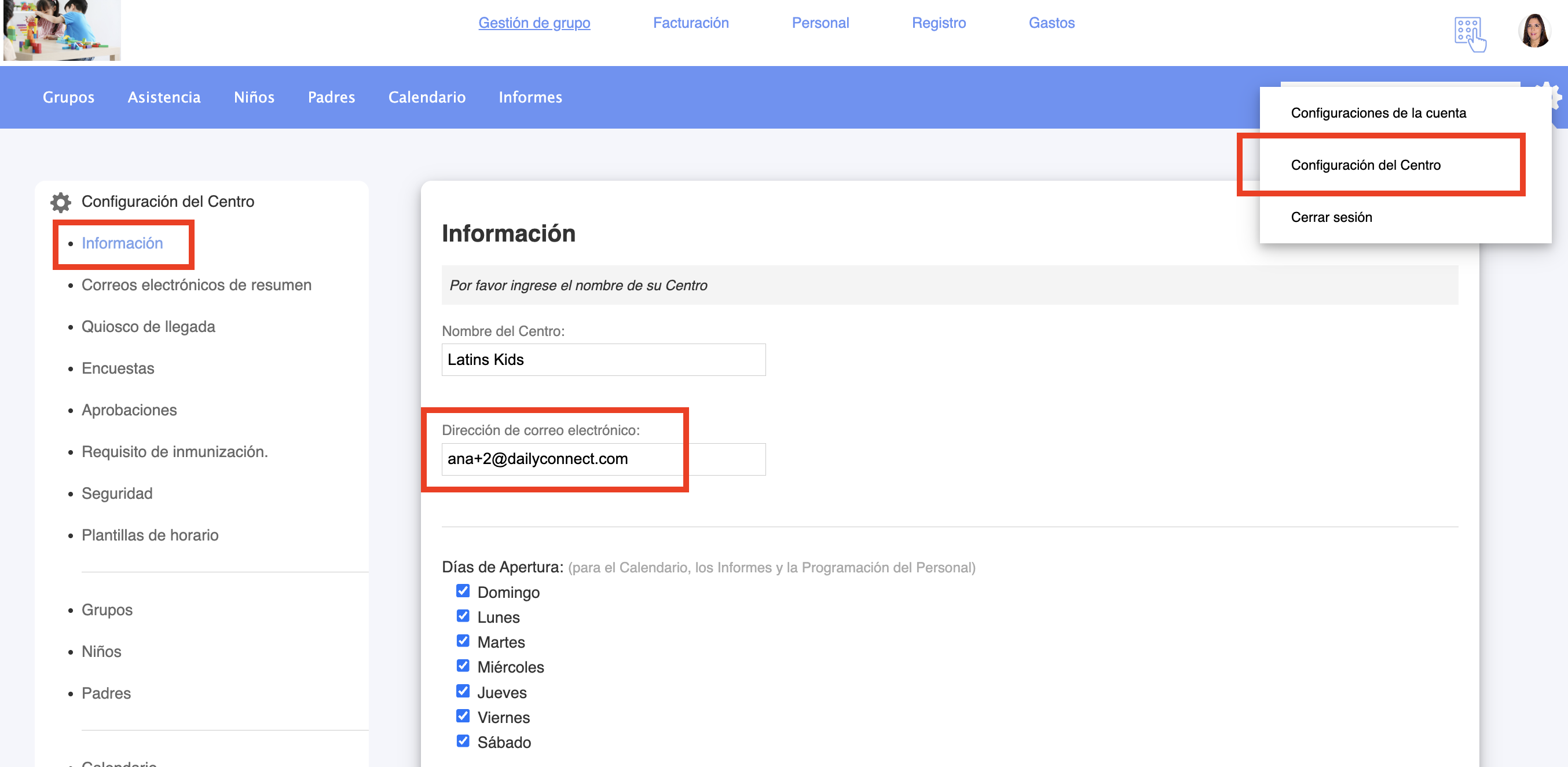
Task: Uncheck the Viernes checkbox
Action: [463, 716]
